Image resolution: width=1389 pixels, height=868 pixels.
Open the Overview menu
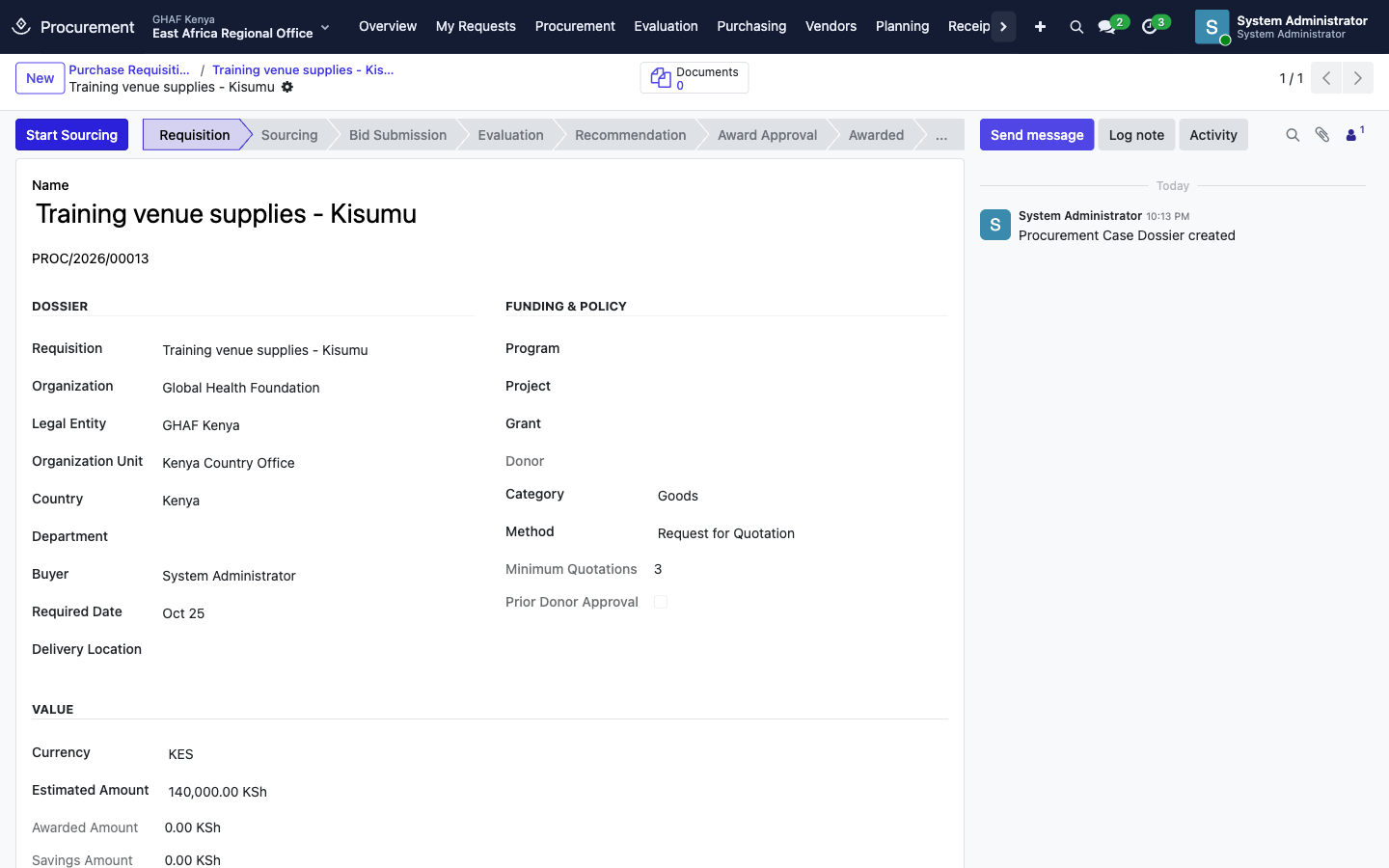point(388,26)
